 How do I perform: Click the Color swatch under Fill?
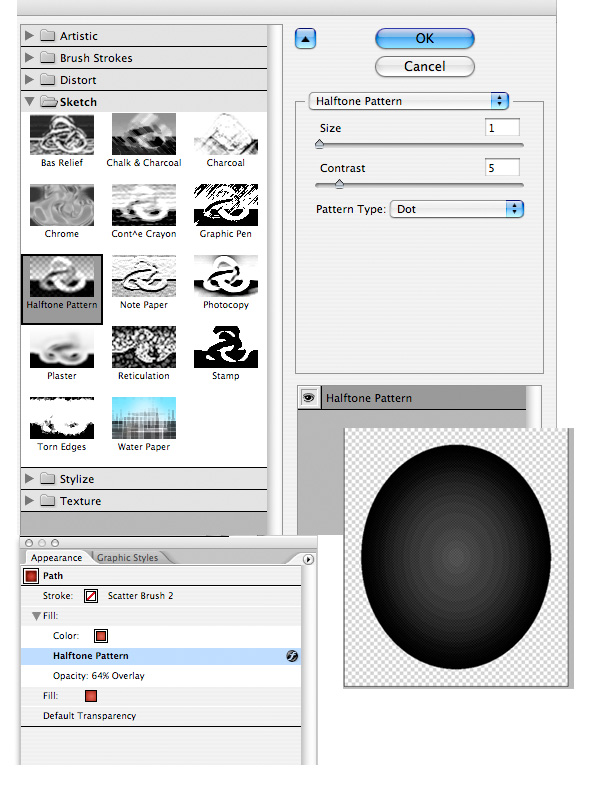[x=101, y=636]
